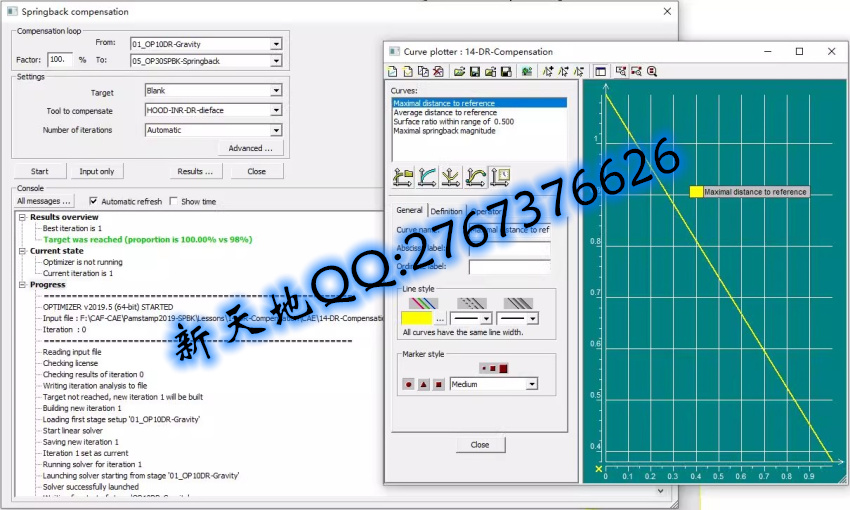Uncheck the Automatic refresh checkbox

pyautogui.click(x=94, y=201)
